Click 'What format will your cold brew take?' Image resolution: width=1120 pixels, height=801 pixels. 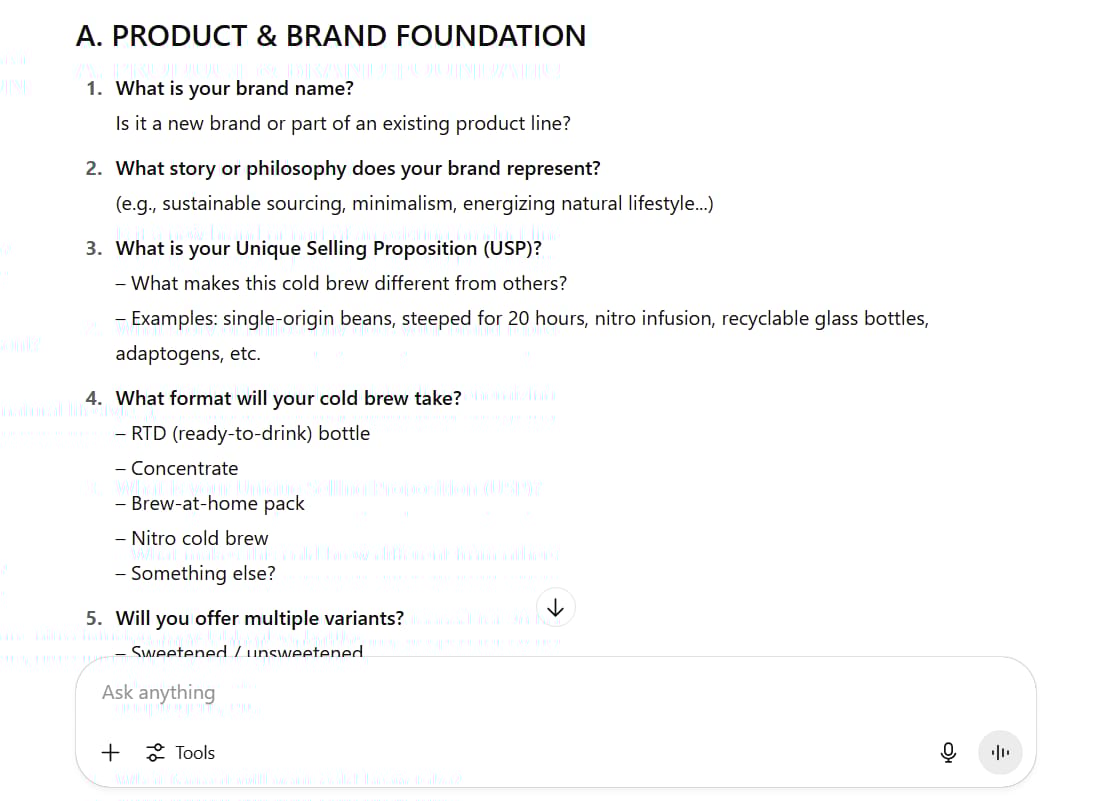tap(289, 399)
